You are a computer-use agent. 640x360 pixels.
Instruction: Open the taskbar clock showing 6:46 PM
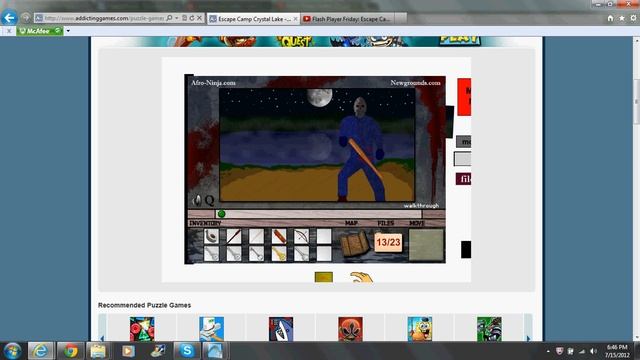click(x=617, y=351)
